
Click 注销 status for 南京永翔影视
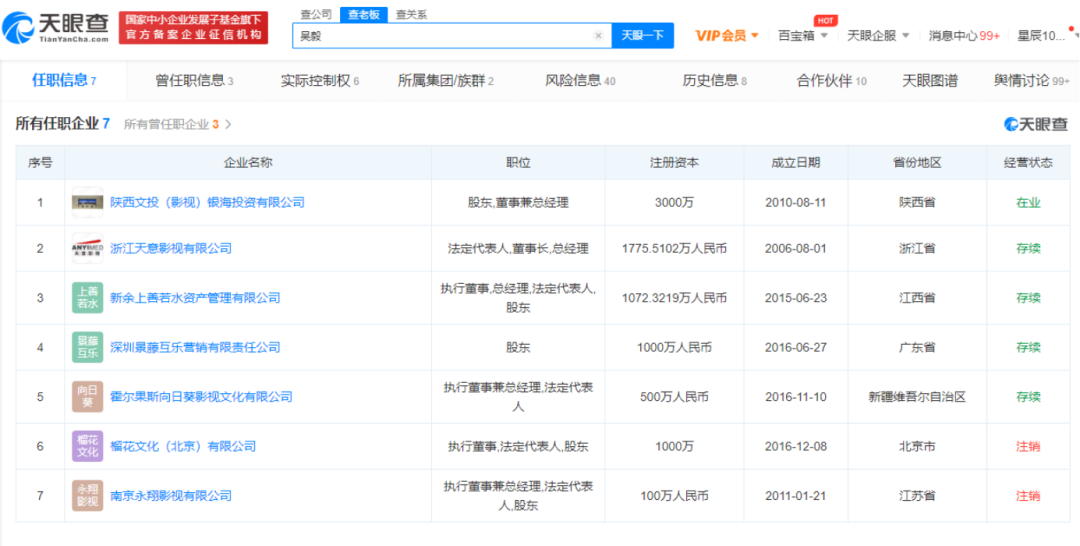[x=1028, y=496]
